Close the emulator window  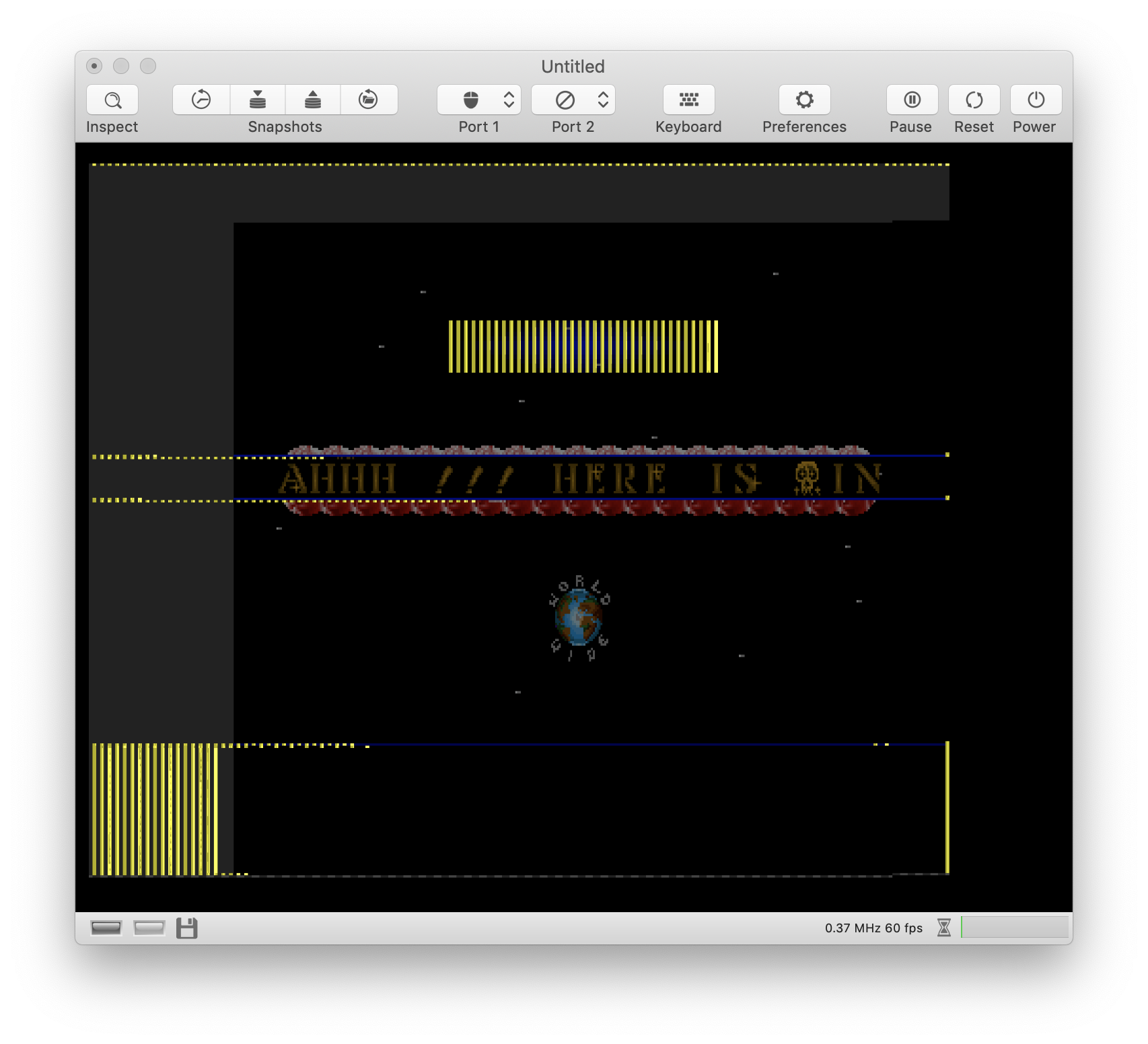tap(95, 66)
